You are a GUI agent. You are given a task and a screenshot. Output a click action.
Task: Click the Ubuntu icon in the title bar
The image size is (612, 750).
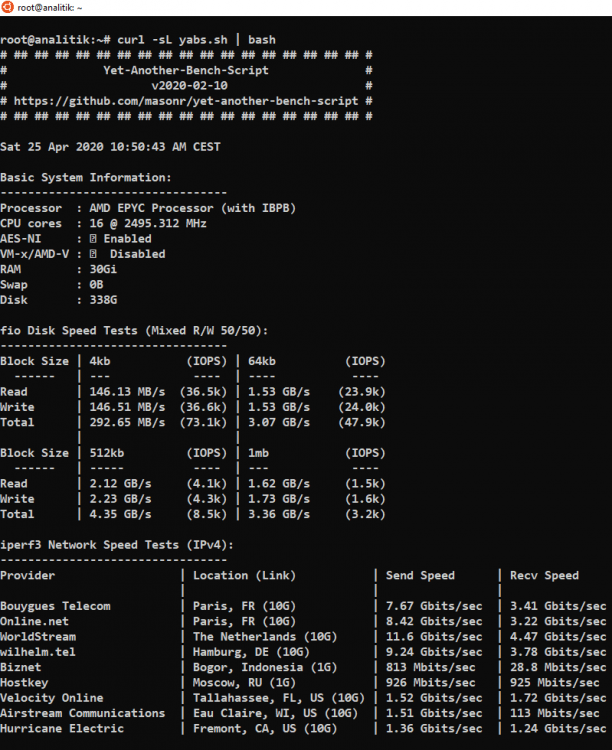[x=8, y=7]
